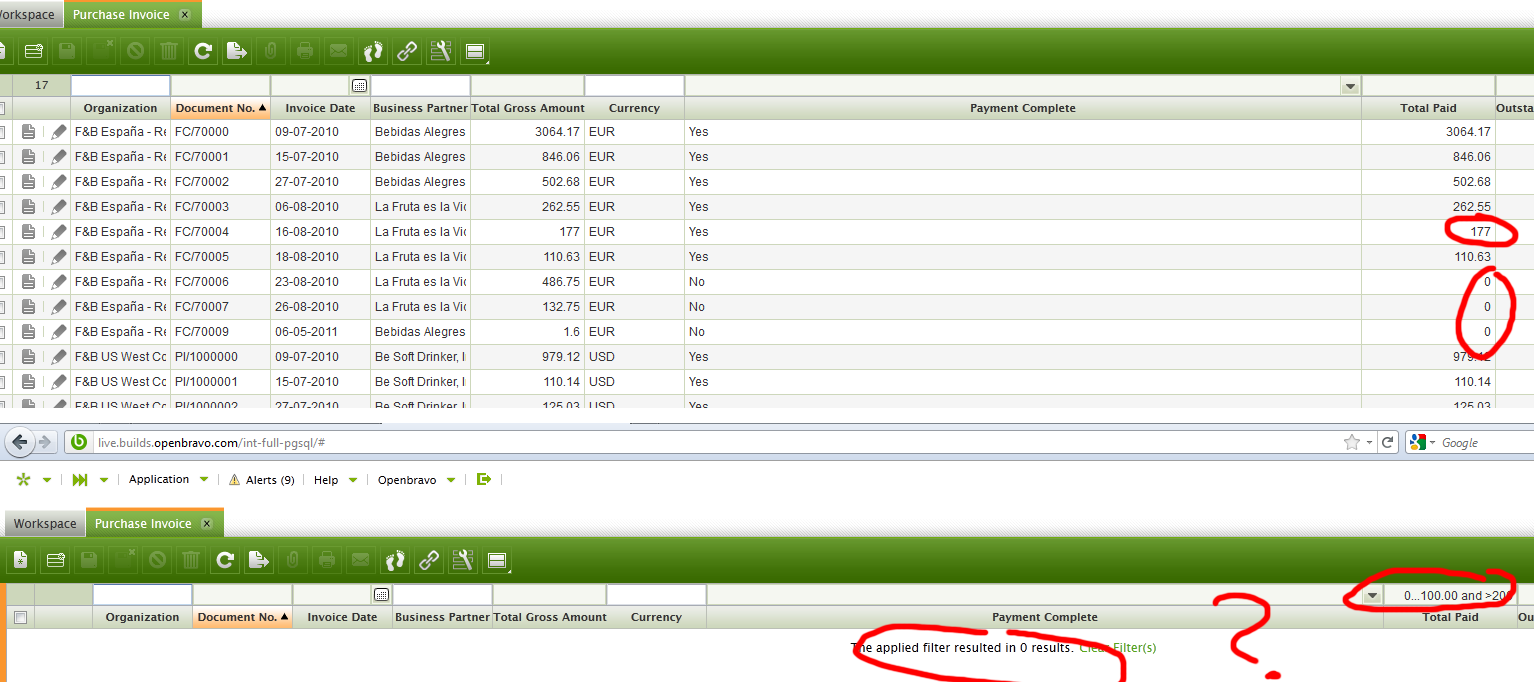Image resolution: width=1534 pixels, height=682 pixels.
Task: Click the green asterisk quick-create icon
Action: pos(24,480)
